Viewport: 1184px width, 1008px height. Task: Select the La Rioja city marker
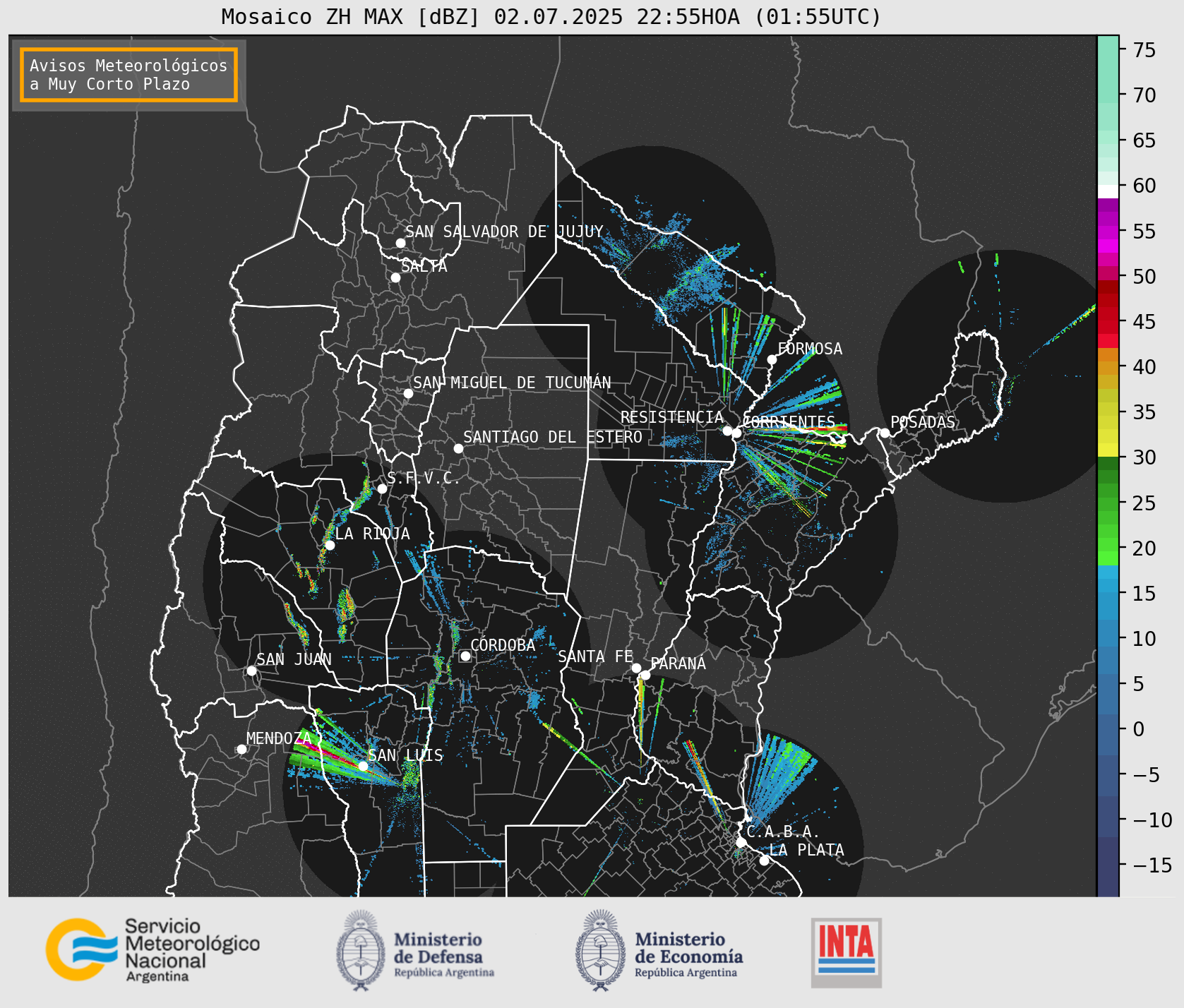330,545
